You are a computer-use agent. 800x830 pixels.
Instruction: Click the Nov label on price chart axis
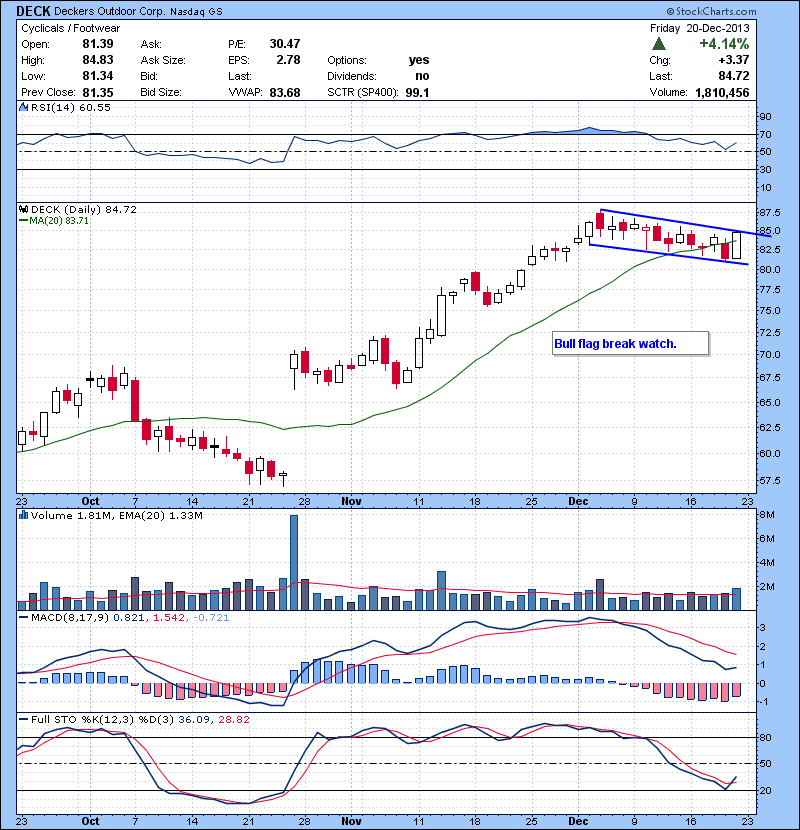coord(351,501)
